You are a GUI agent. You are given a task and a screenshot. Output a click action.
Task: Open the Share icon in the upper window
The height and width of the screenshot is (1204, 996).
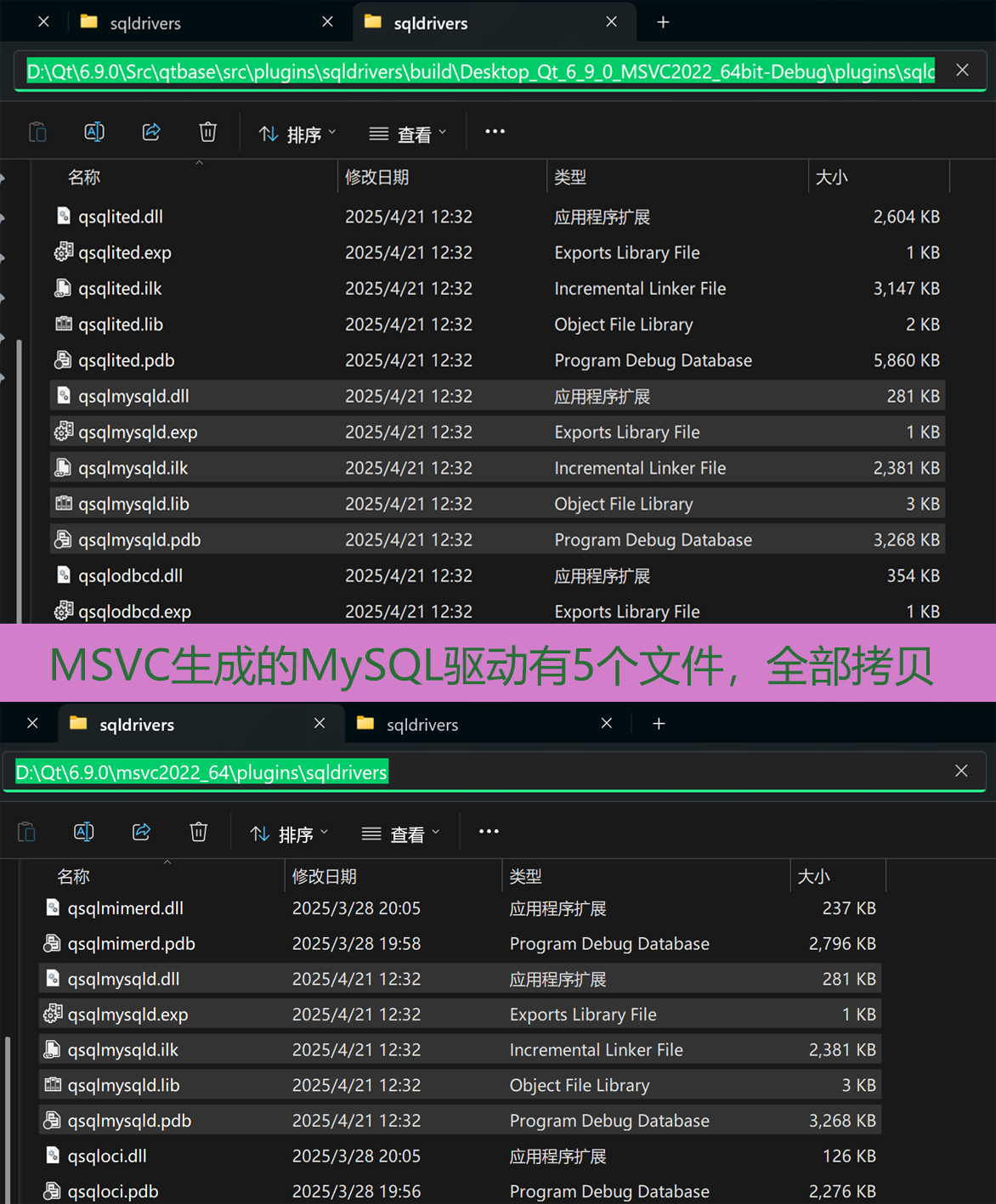(151, 132)
